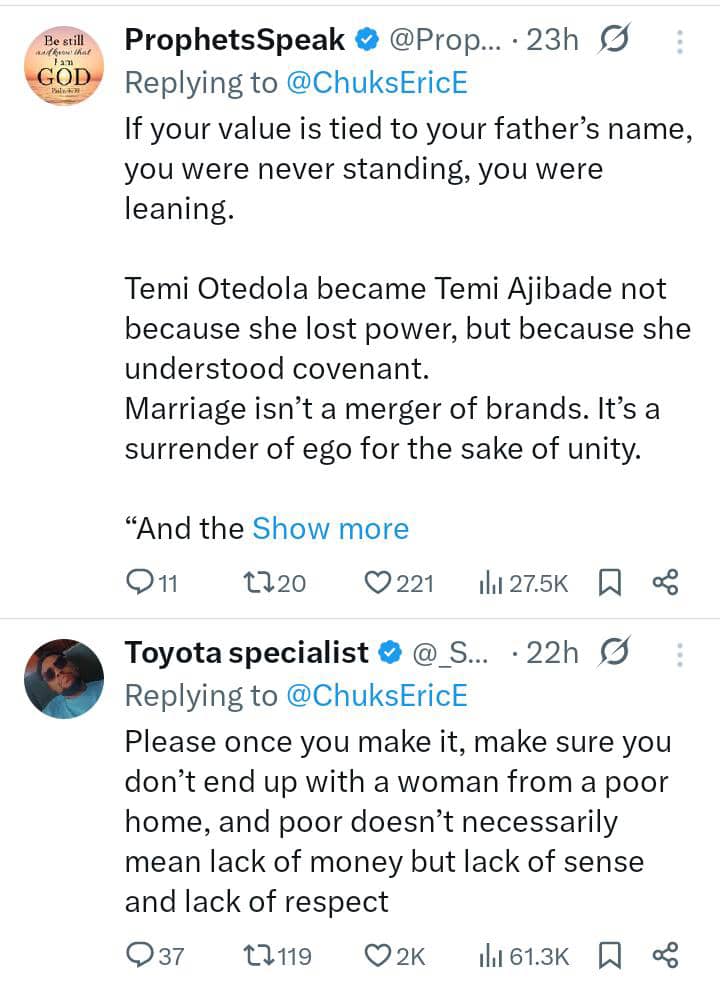Screen dimensions: 720x983
Task: Open more options for Toyota specialist tweet
Action: [x=680, y=655]
